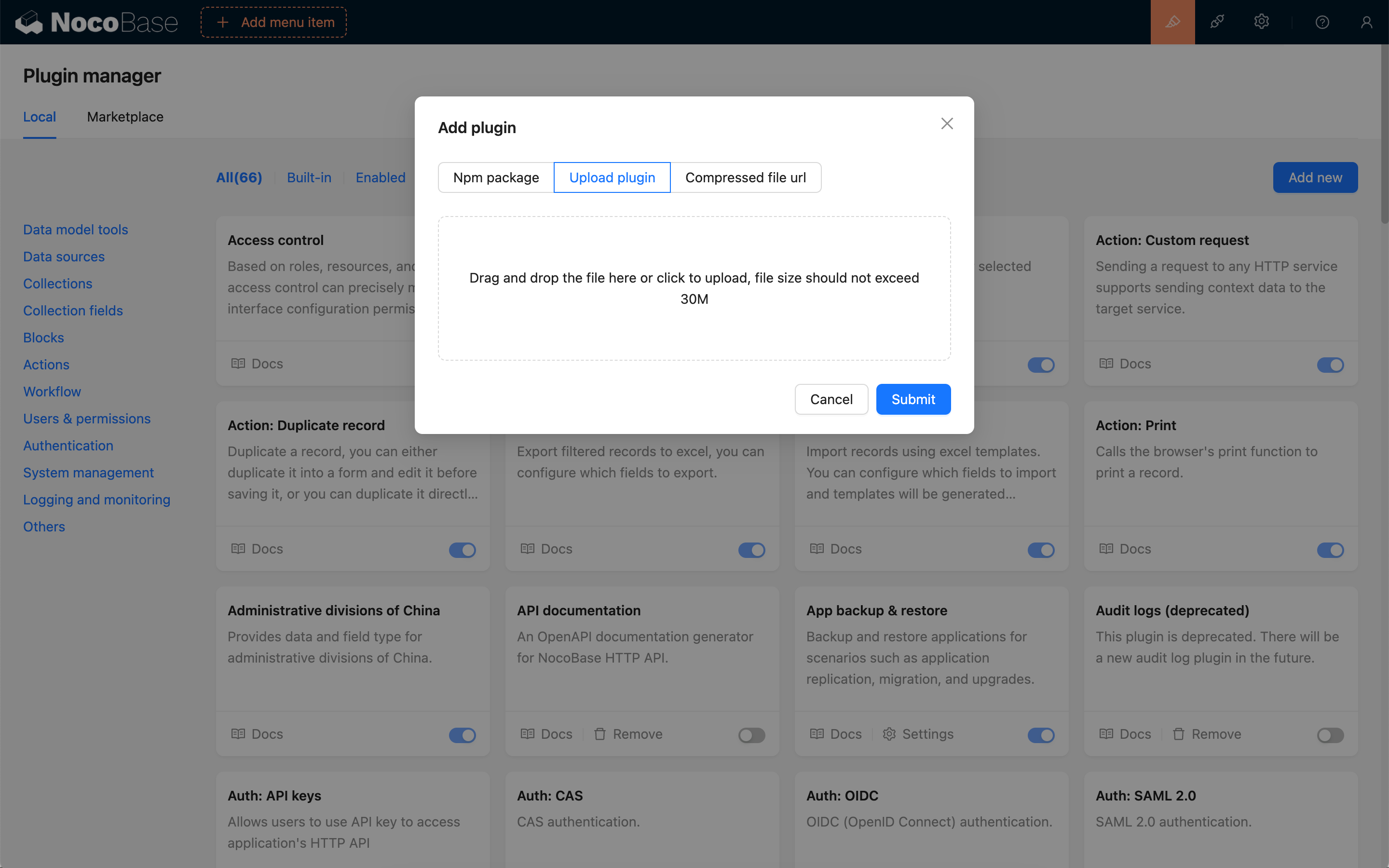Image resolution: width=1389 pixels, height=868 pixels.
Task: Click the NocoBase logo
Action: 96,22
